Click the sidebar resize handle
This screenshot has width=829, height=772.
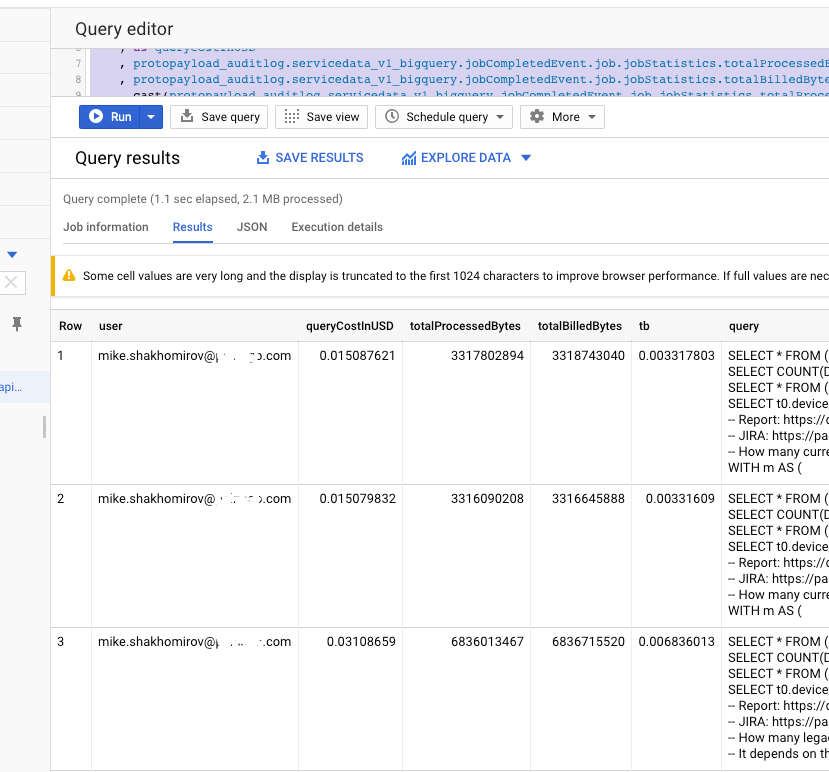coord(44,427)
